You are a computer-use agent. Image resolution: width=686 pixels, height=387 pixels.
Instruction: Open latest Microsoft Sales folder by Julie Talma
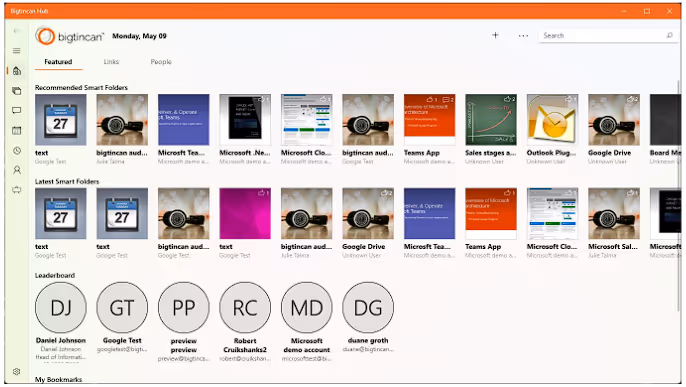click(614, 213)
